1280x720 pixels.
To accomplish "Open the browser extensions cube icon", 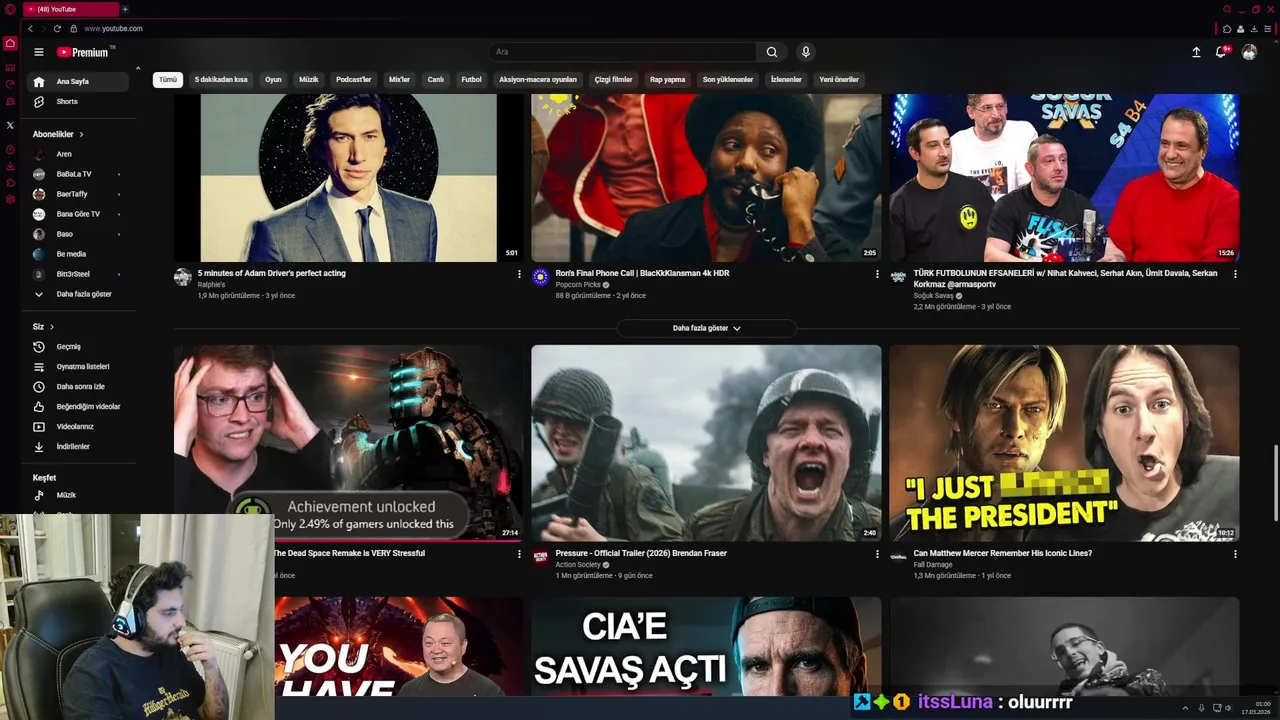I will (1227, 29).
